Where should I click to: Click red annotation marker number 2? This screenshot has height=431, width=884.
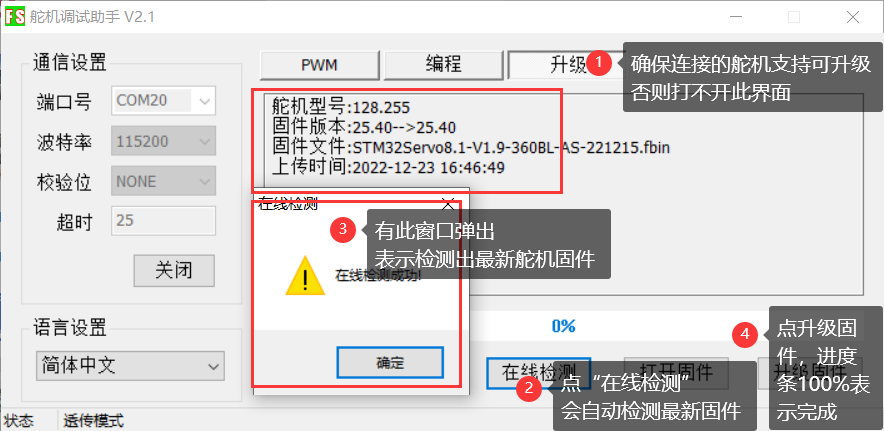pos(529,389)
